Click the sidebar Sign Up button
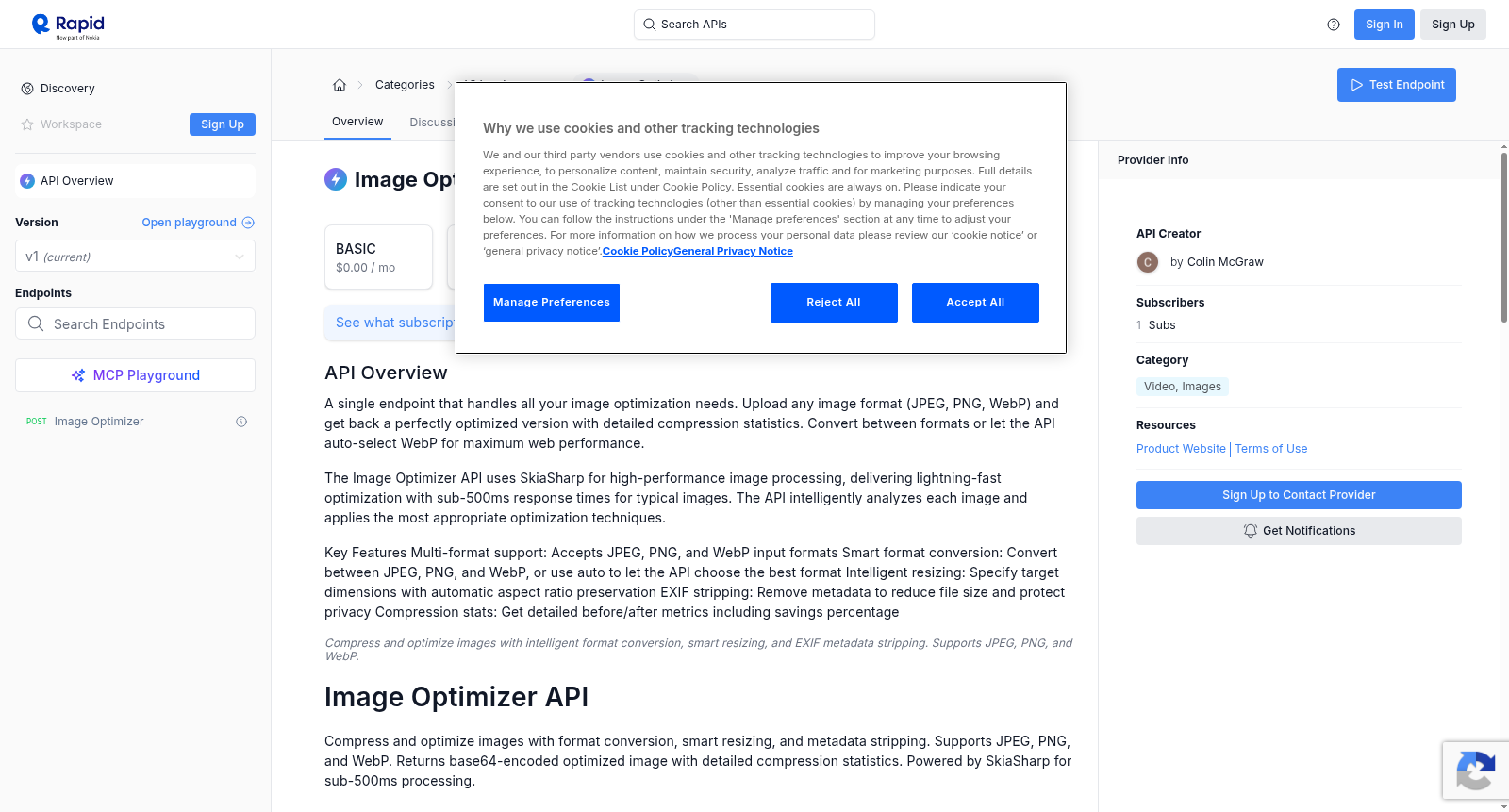The height and width of the screenshot is (812, 1509). [x=223, y=124]
